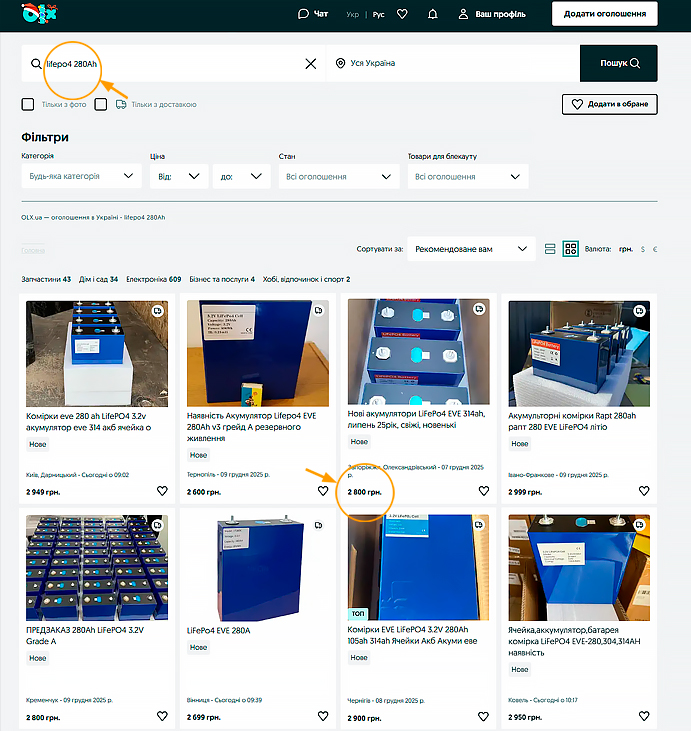Image resolution: width=691 pixels, height=731 pixels.
Task: Expand Будь-яка категорія dropdown
Action: click(x=80, y=176)
